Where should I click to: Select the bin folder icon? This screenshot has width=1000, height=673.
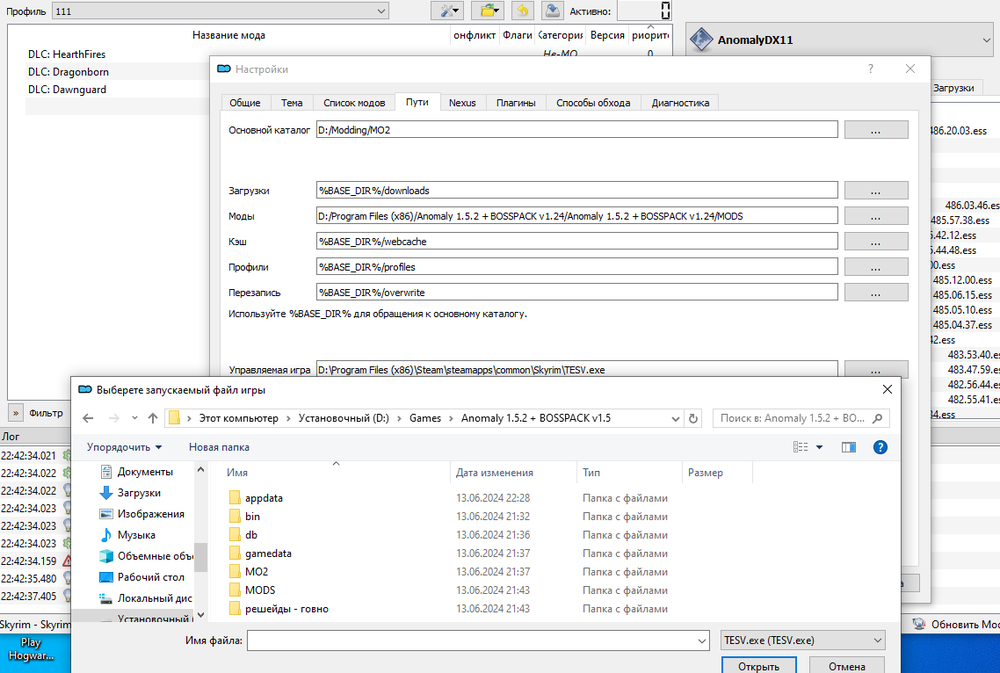pos(235,517)
